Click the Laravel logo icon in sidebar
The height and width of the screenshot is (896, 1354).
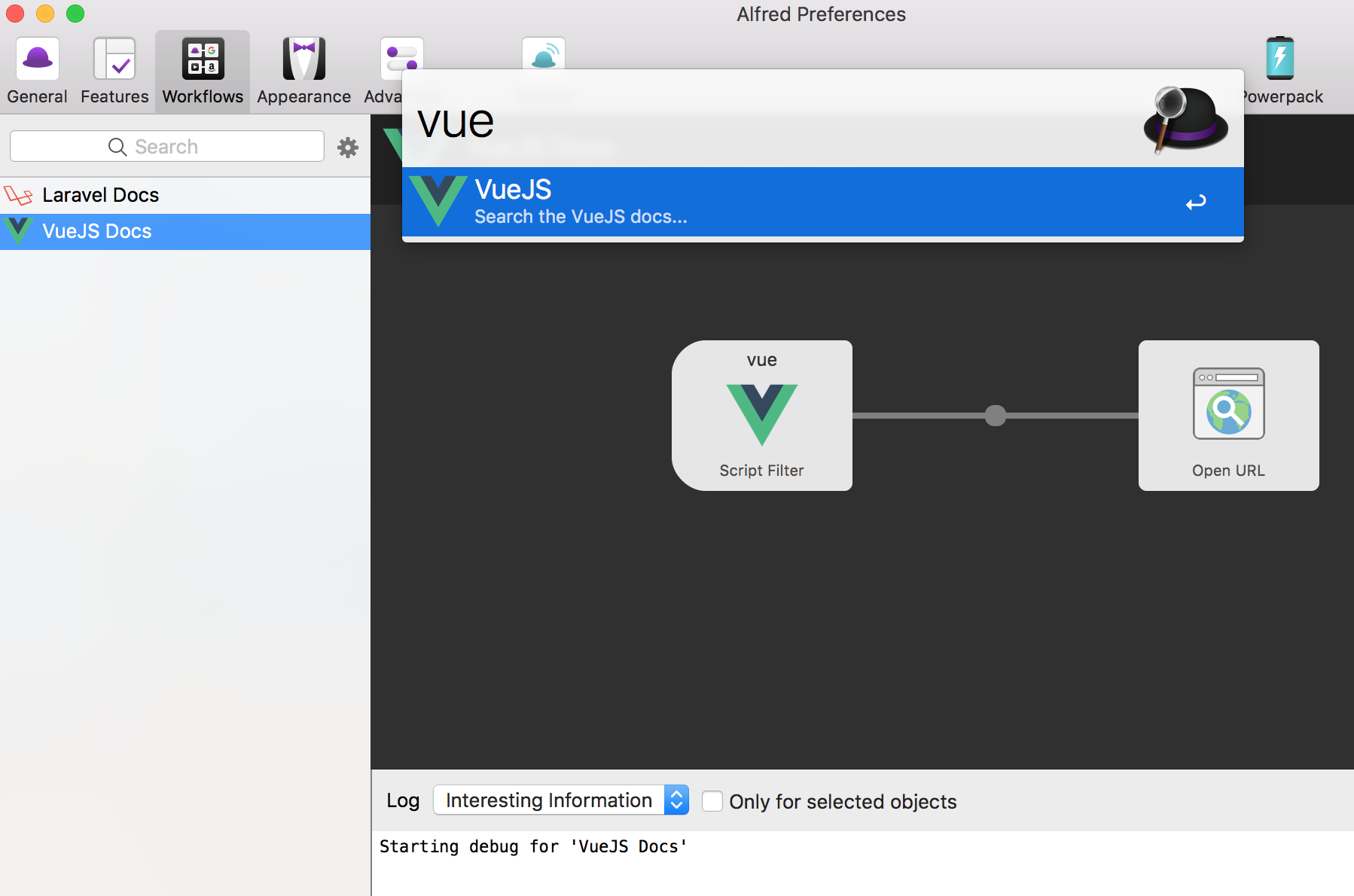point(18,196)
